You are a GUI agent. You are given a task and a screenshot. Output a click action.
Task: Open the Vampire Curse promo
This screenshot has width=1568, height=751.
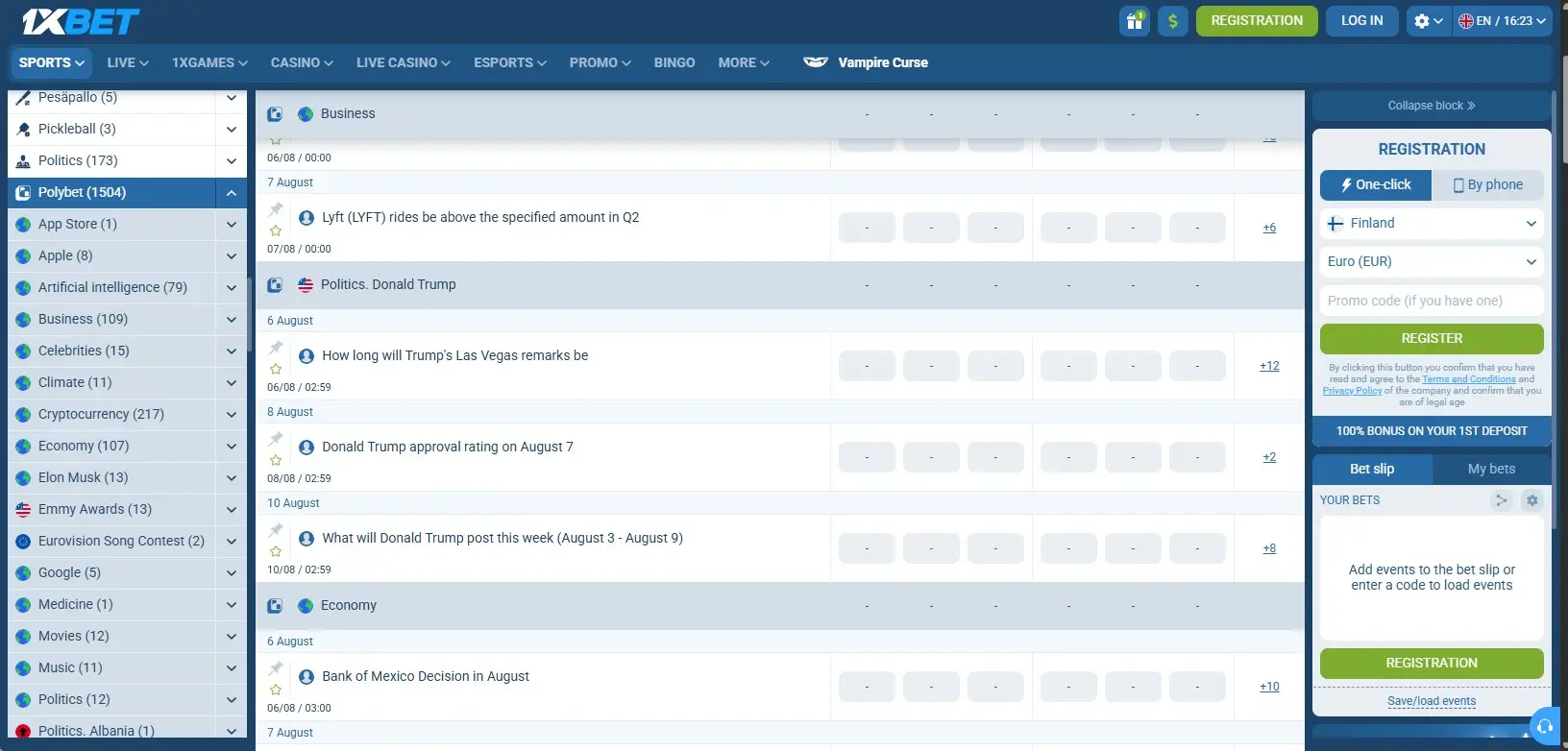click(866, 62)
